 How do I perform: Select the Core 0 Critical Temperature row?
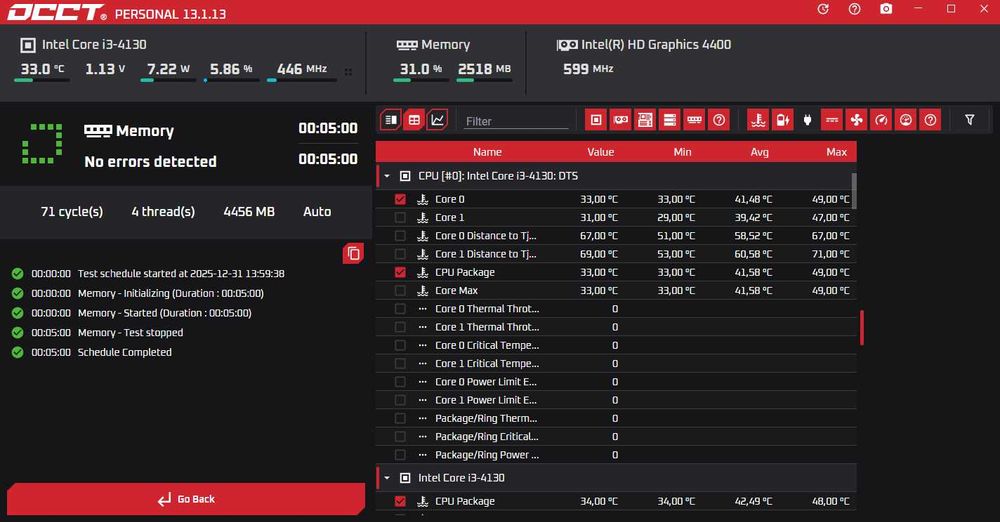pyautogui.click(x=616, y=345)
